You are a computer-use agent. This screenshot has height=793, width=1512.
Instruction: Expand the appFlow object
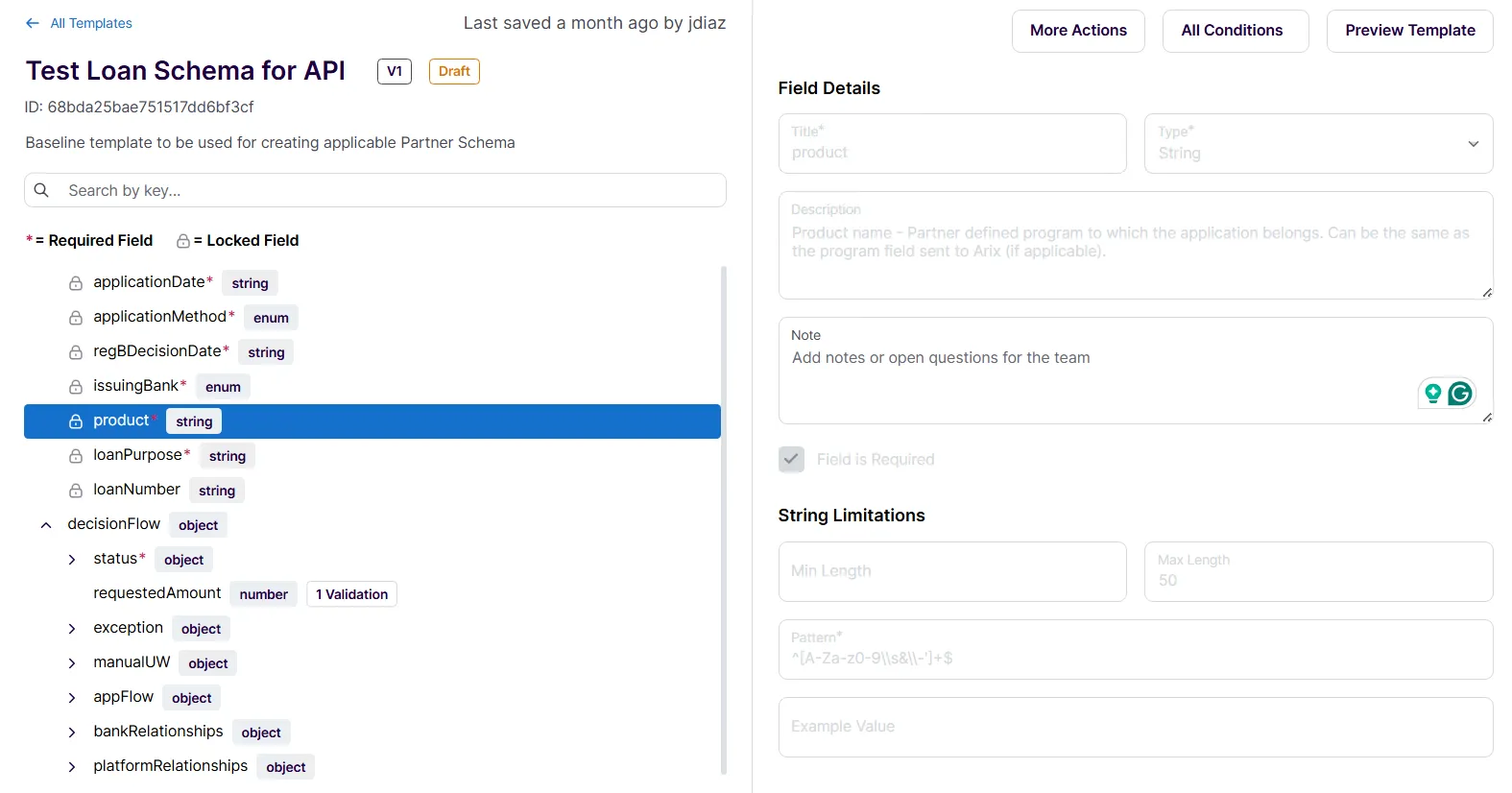72,698
